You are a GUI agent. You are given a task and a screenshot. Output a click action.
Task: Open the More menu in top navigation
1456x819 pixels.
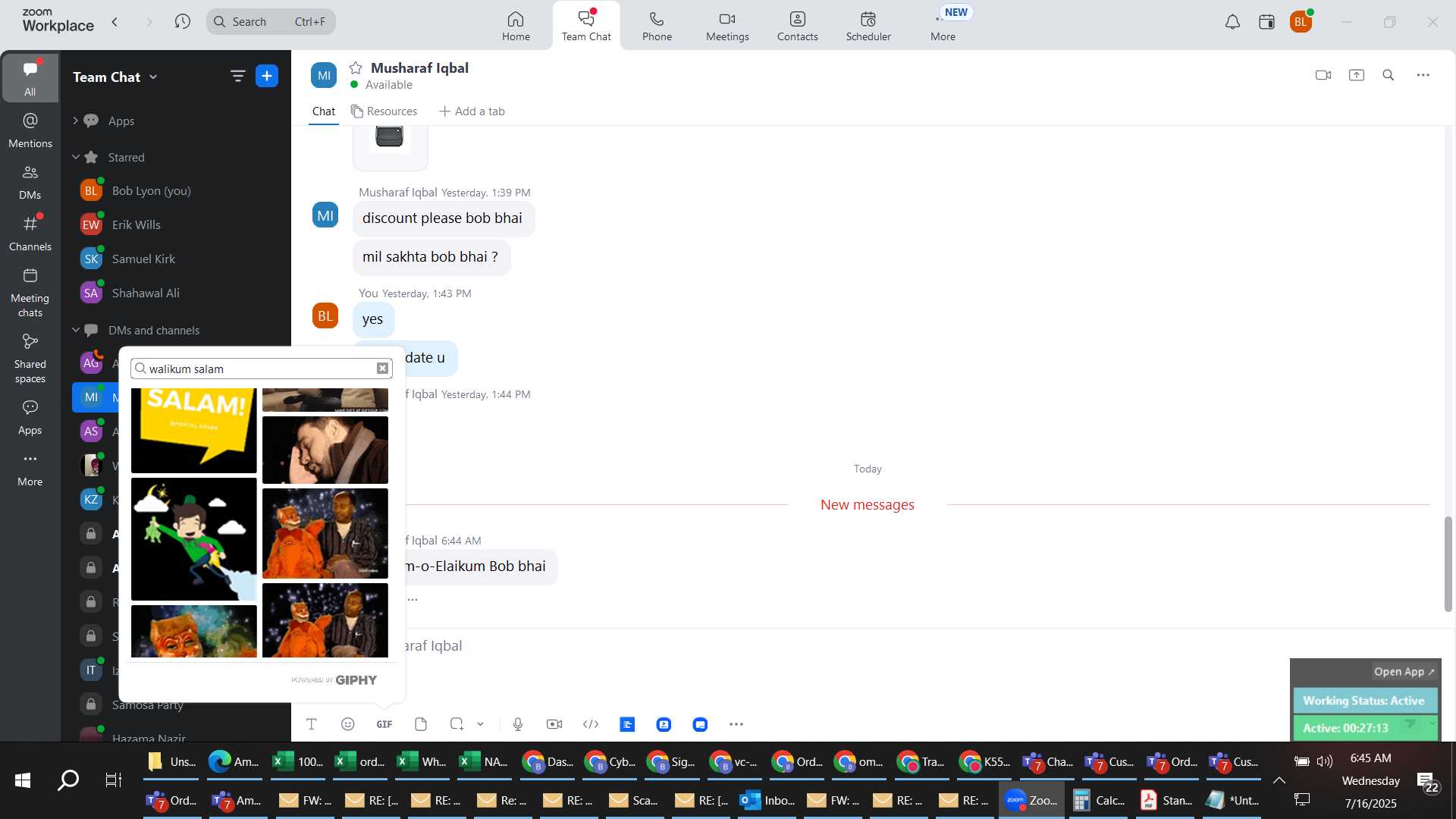pos(943,26)
